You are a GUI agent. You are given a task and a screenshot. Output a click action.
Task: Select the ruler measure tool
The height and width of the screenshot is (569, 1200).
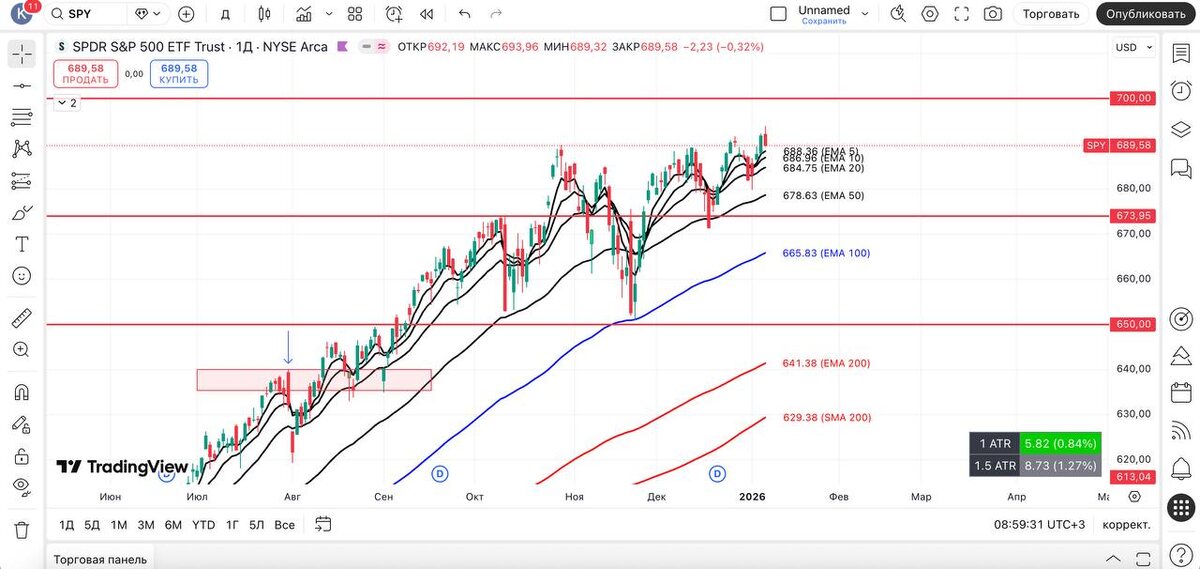pos(21,318)
